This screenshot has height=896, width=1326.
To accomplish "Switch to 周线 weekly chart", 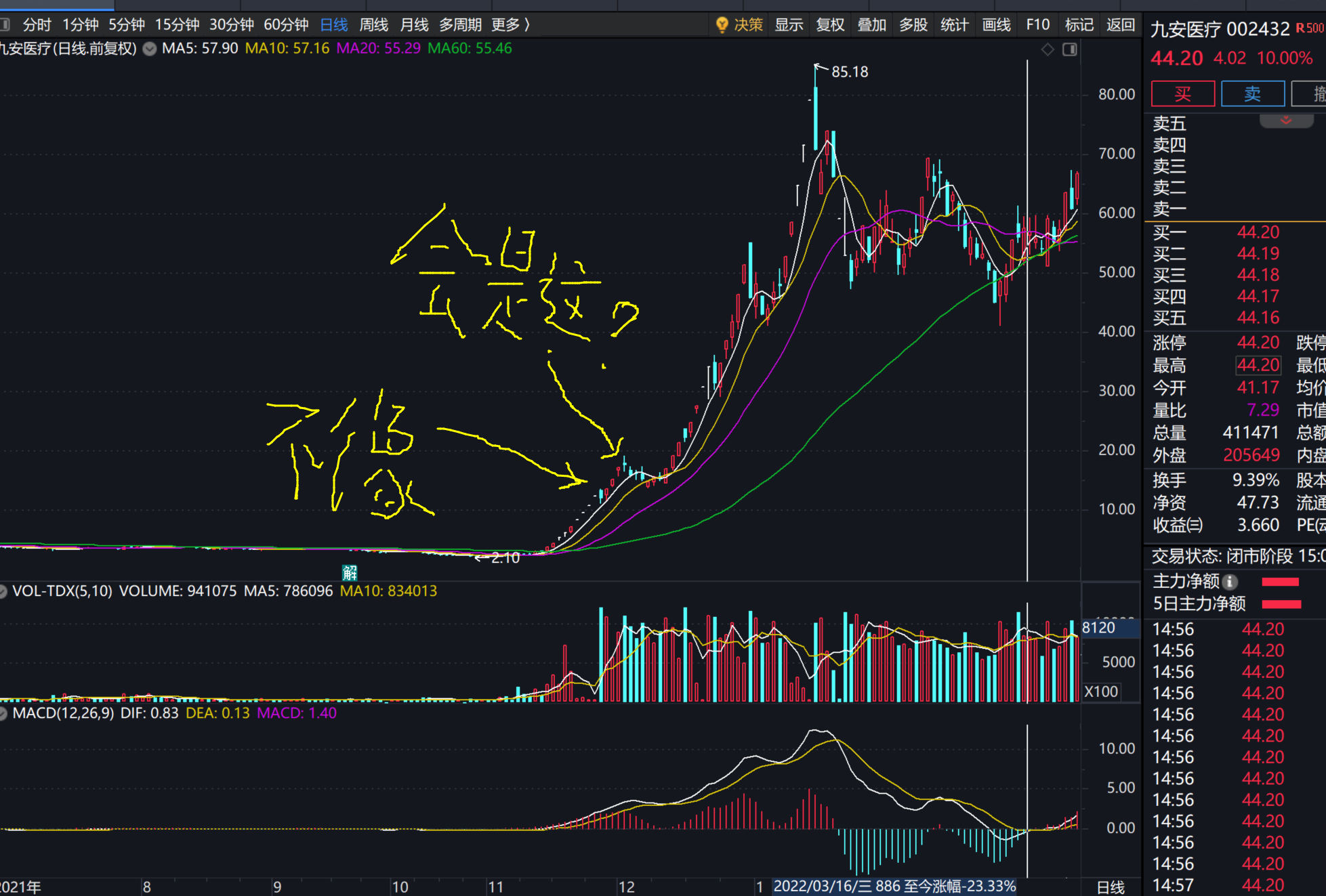I will [x=373, y=25].
